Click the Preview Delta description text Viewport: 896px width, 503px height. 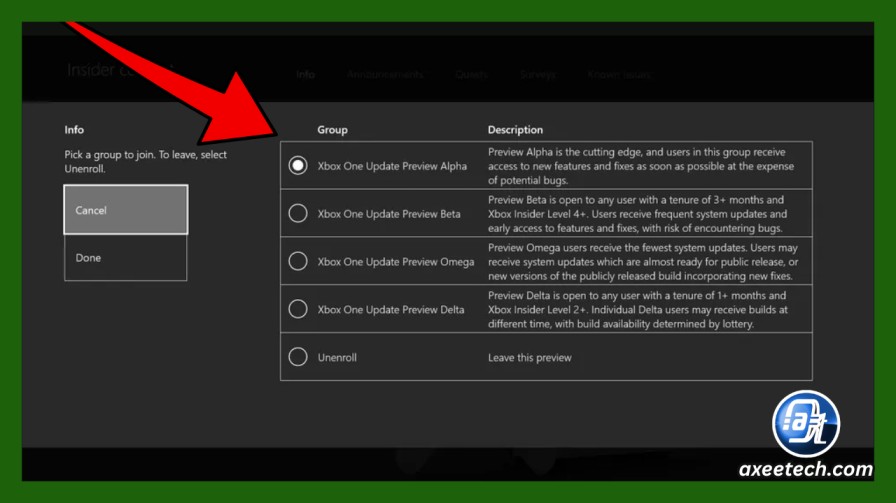pos(638,310)
